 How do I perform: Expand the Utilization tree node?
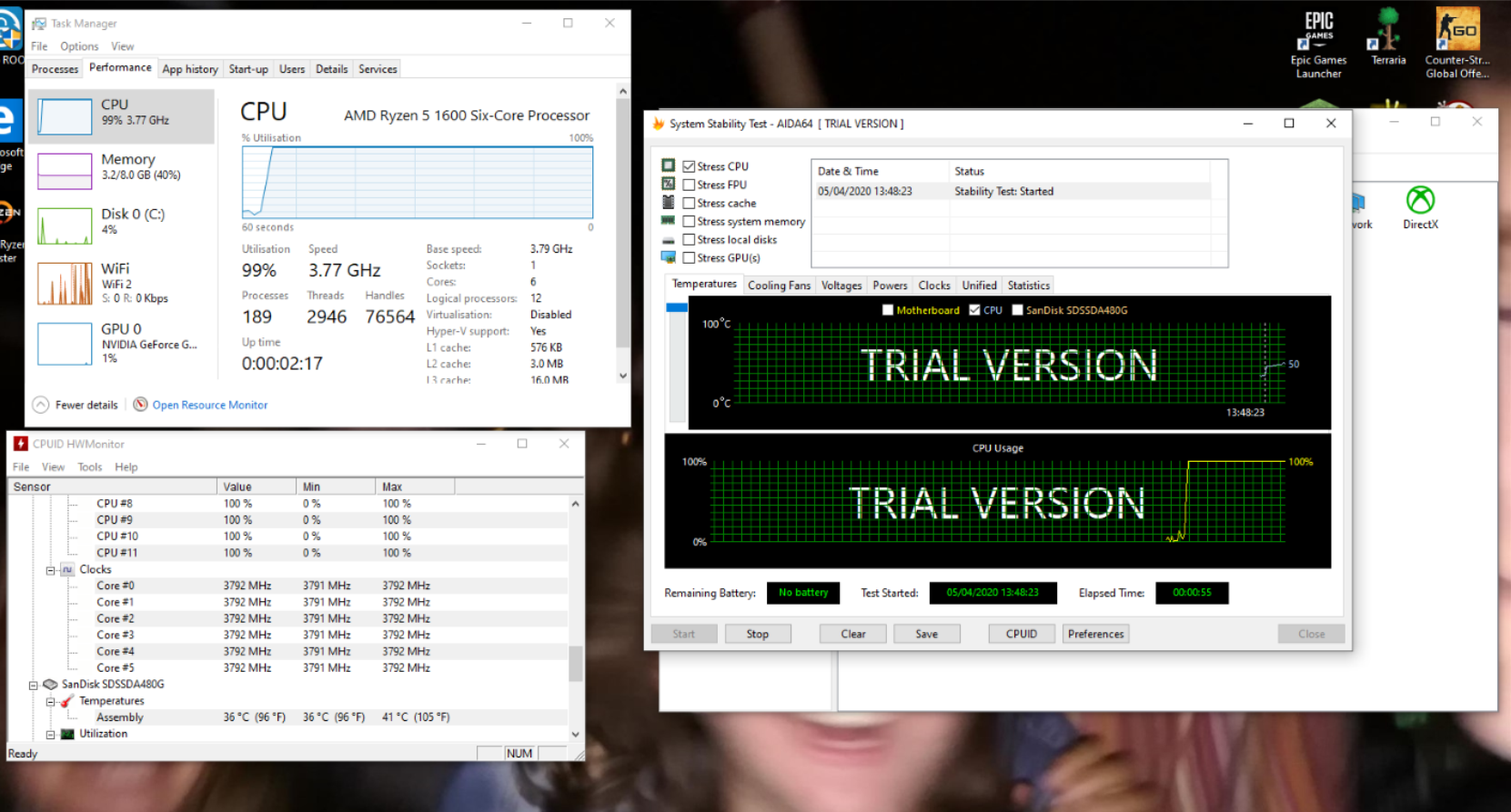51,735
